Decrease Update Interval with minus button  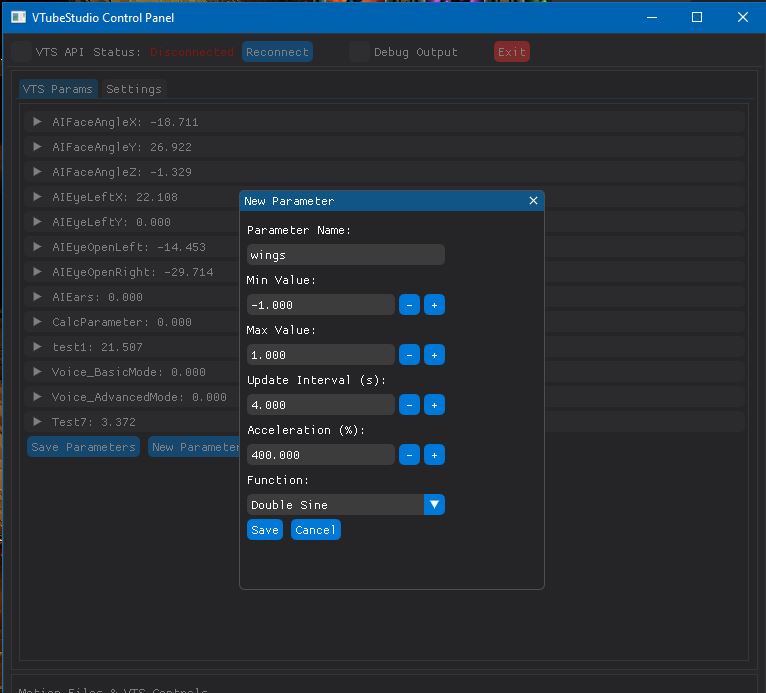pyautogui.click(x=409, y=405)
